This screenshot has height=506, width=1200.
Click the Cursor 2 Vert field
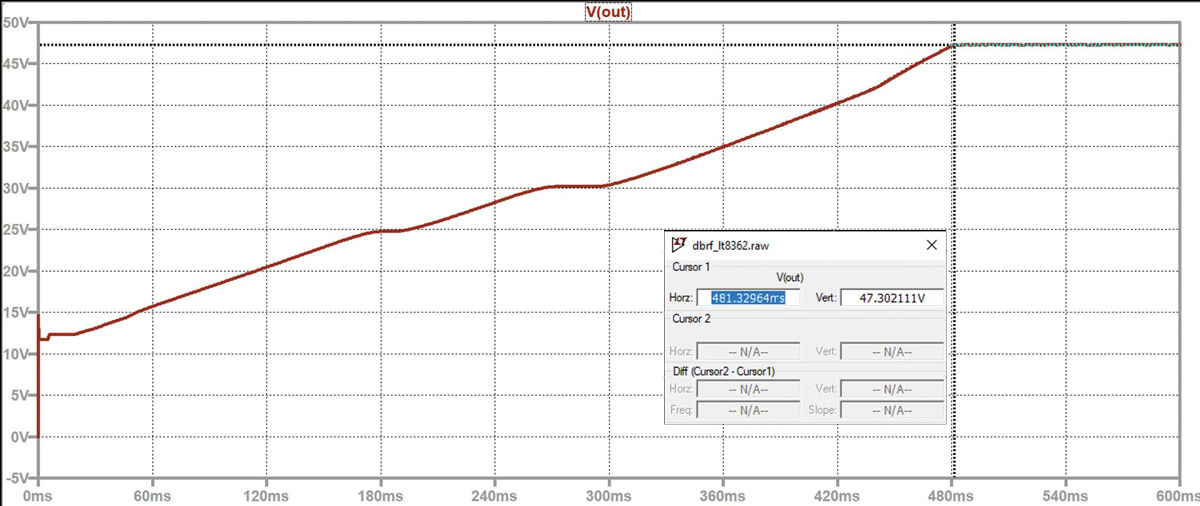892,351
